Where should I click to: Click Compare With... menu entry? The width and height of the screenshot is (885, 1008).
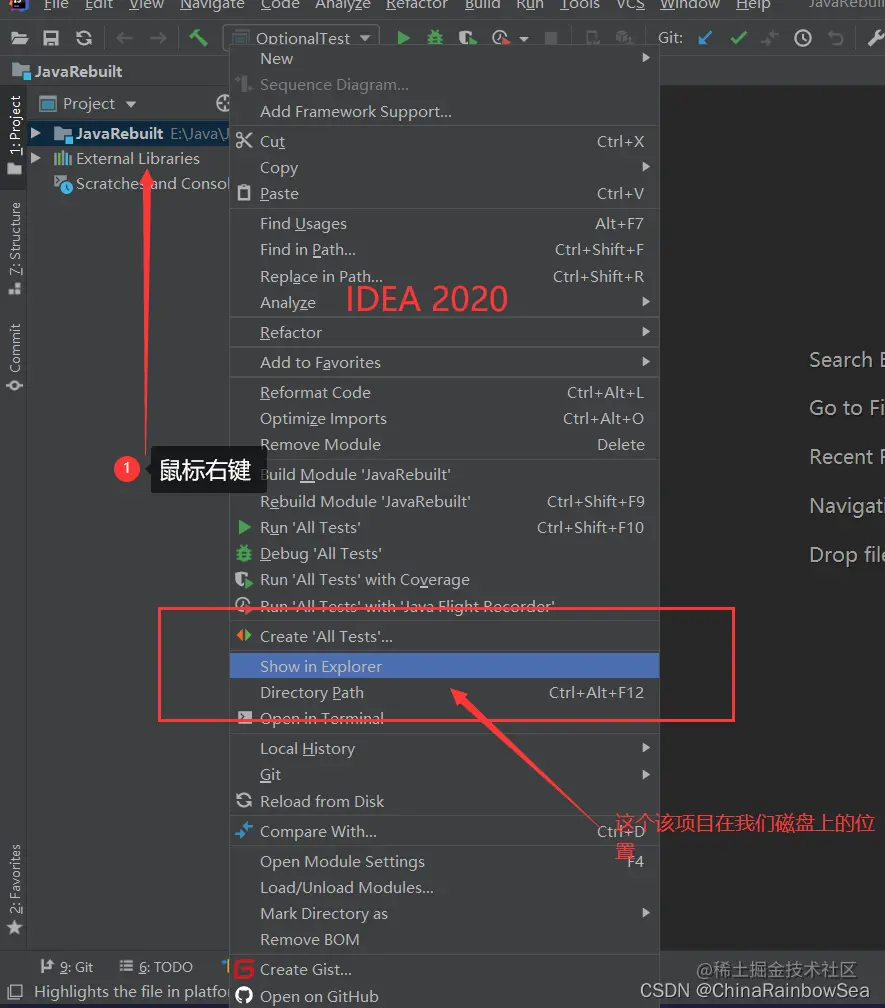[444, 831]
